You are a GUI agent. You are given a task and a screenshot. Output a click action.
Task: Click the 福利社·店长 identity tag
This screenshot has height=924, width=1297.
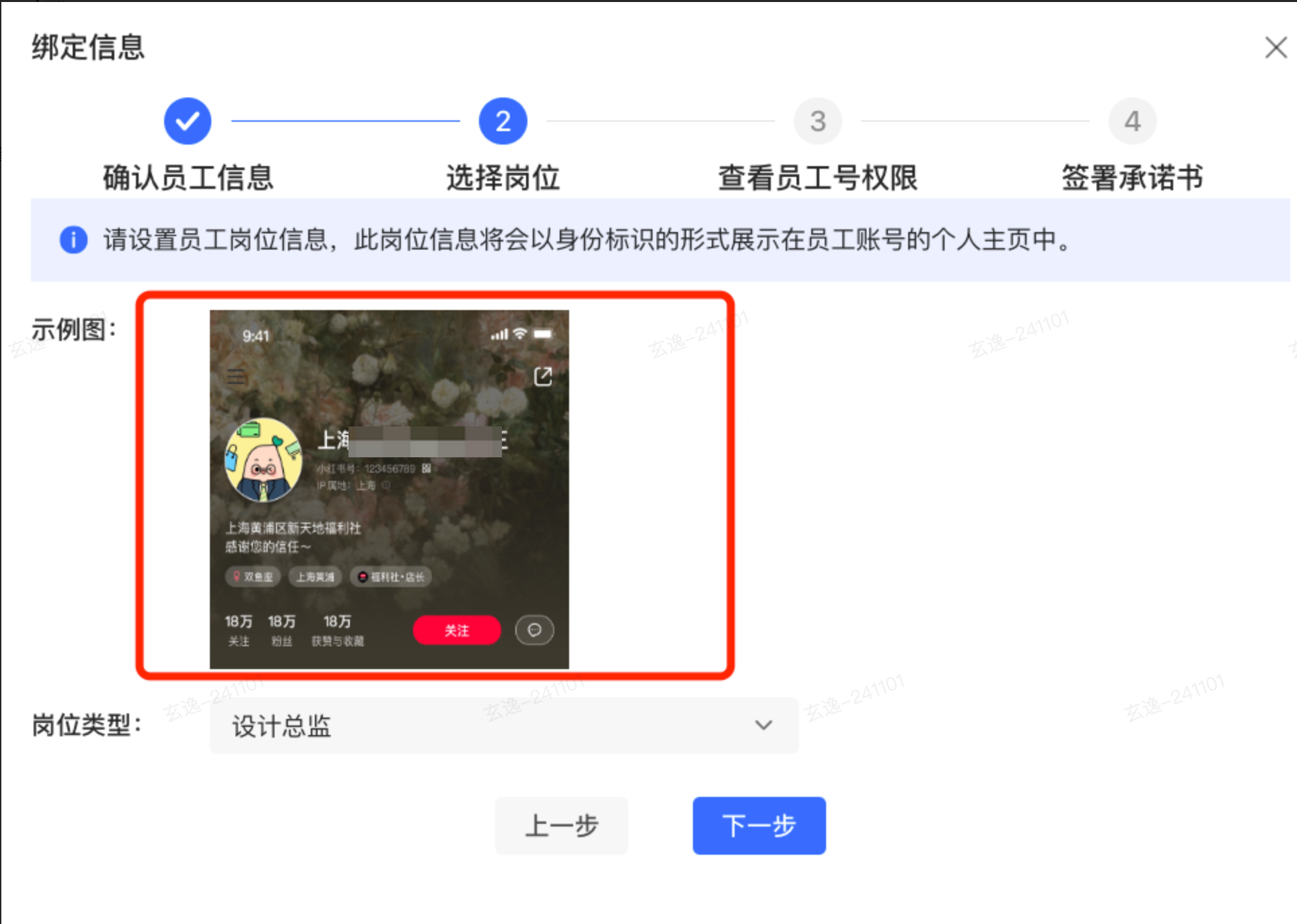point(391,577)
